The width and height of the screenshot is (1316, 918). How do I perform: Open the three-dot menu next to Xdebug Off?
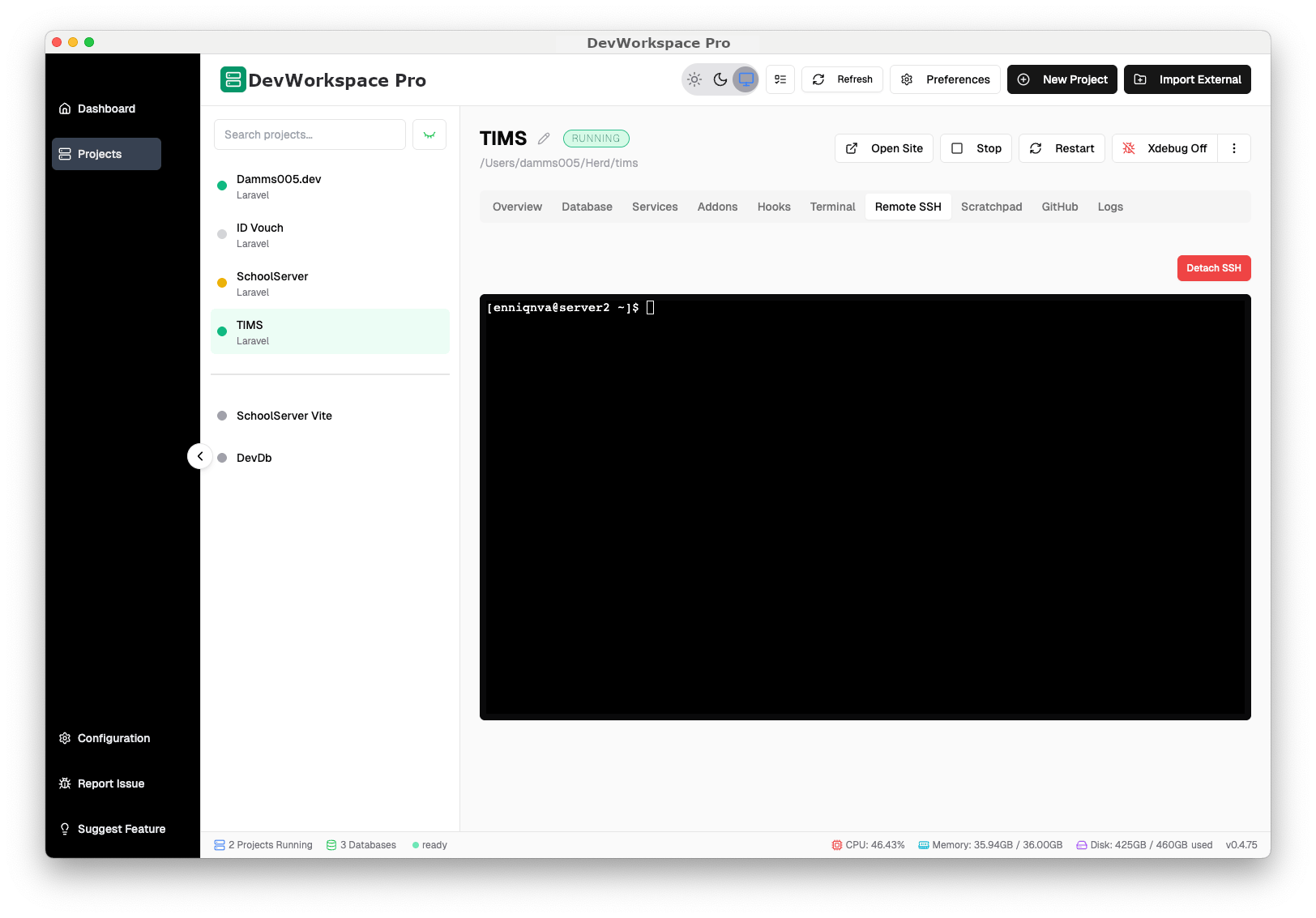1234,148
